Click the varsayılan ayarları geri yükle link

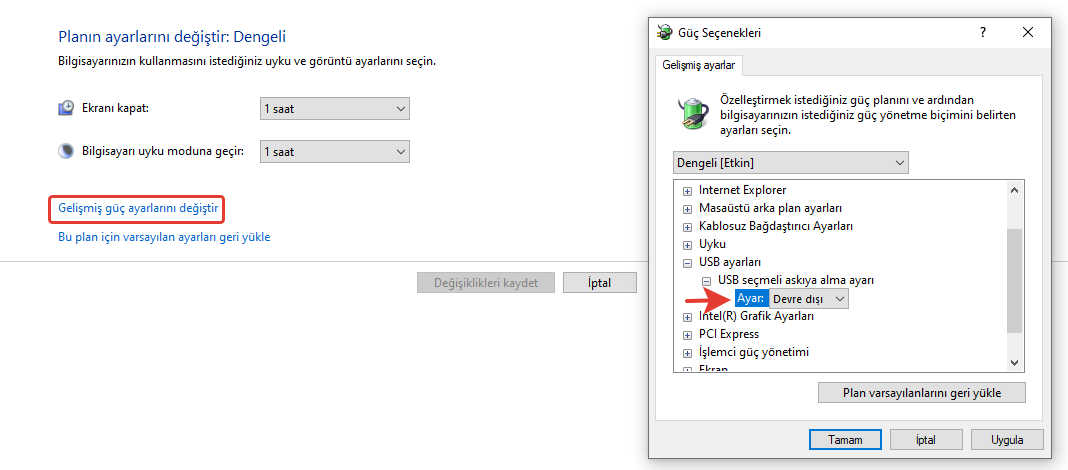164,237
